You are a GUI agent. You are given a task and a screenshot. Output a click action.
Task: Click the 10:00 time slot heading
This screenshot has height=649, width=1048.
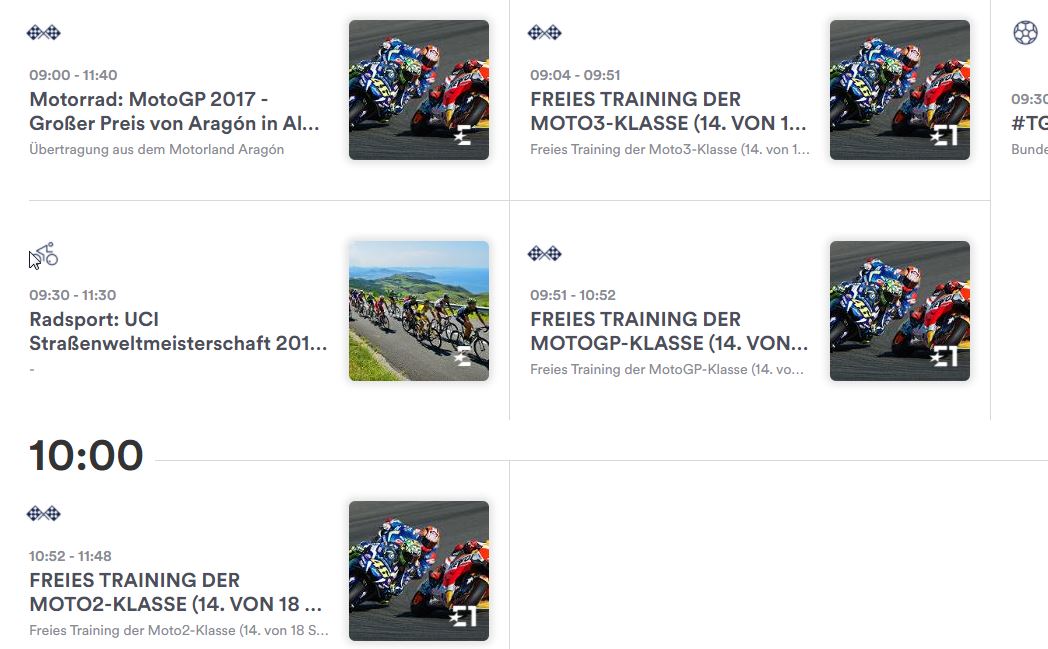(86, 456)
